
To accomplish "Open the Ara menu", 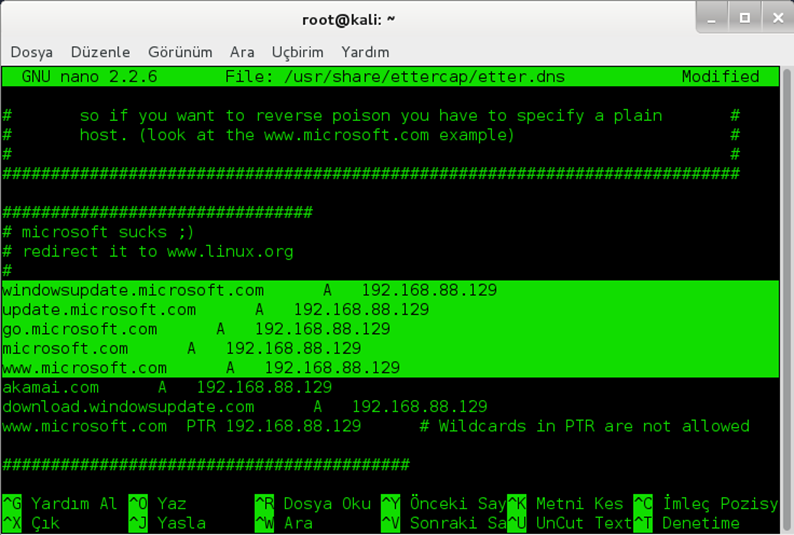I will click(x=242, y=52).
